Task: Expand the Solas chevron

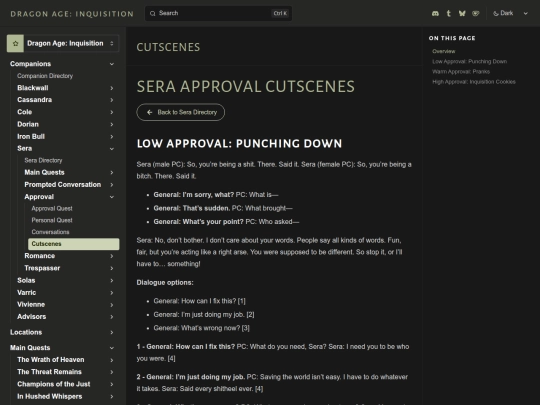Action: 112,281
